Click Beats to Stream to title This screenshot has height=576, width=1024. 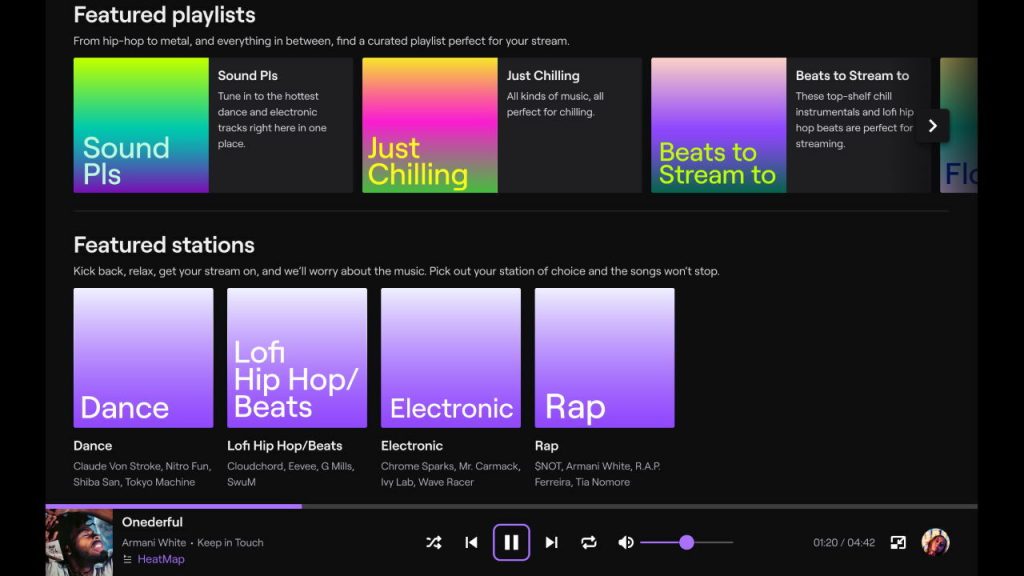pyautogui.click(x=852, y=75)
